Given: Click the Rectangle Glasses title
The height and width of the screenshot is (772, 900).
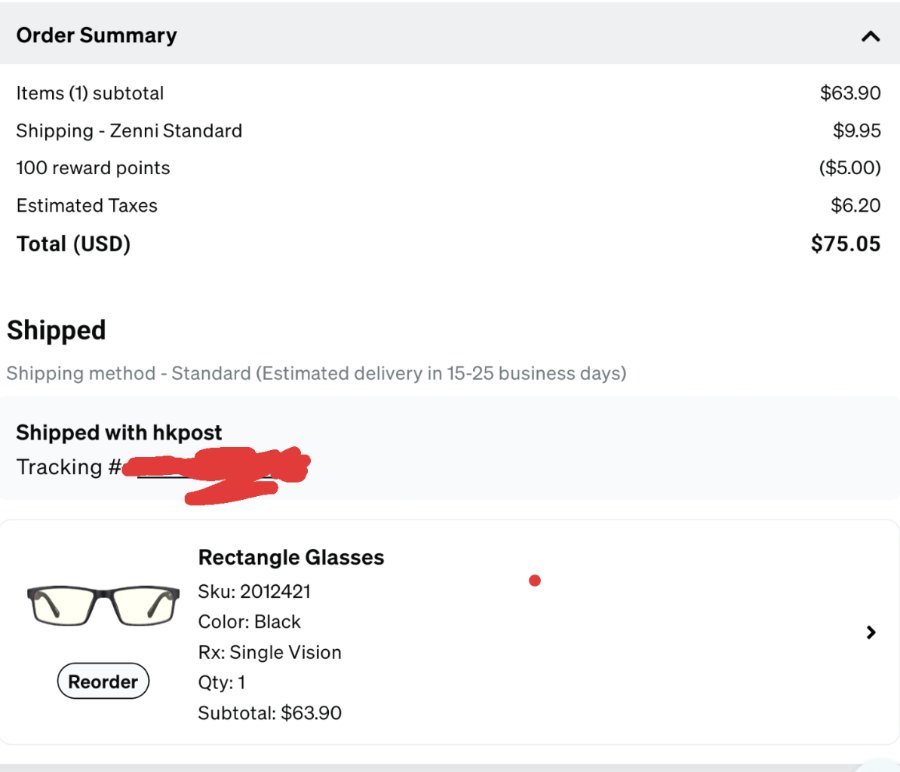Looking at the screenshot, I should [x=291, y=557].
